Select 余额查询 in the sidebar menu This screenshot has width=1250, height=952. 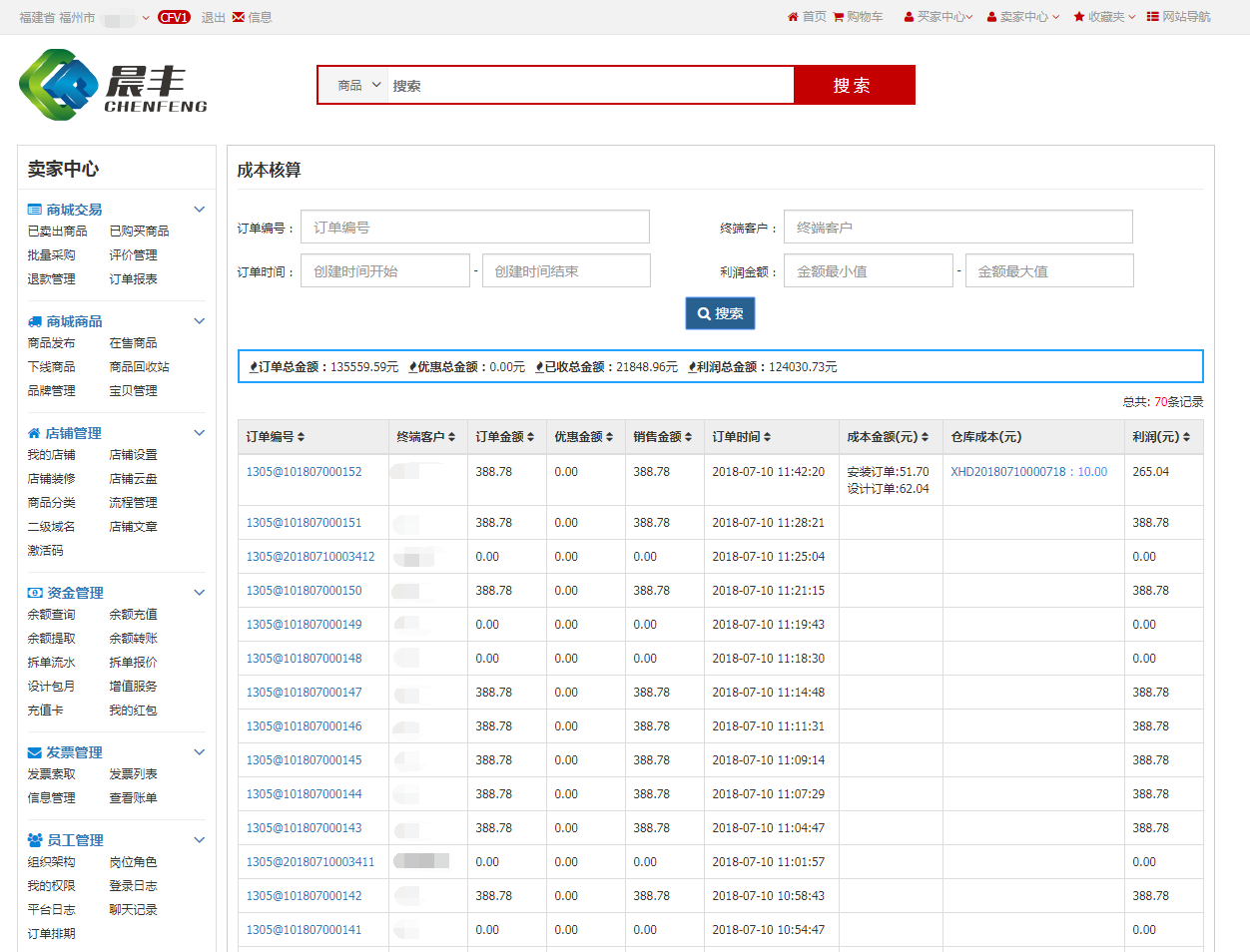[x=51, y=615]
